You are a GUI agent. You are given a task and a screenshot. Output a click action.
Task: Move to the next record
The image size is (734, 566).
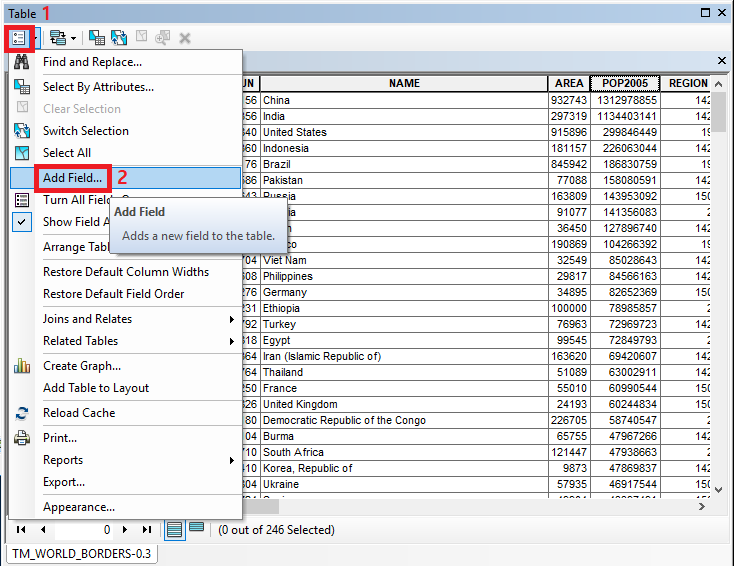point(125,529)
